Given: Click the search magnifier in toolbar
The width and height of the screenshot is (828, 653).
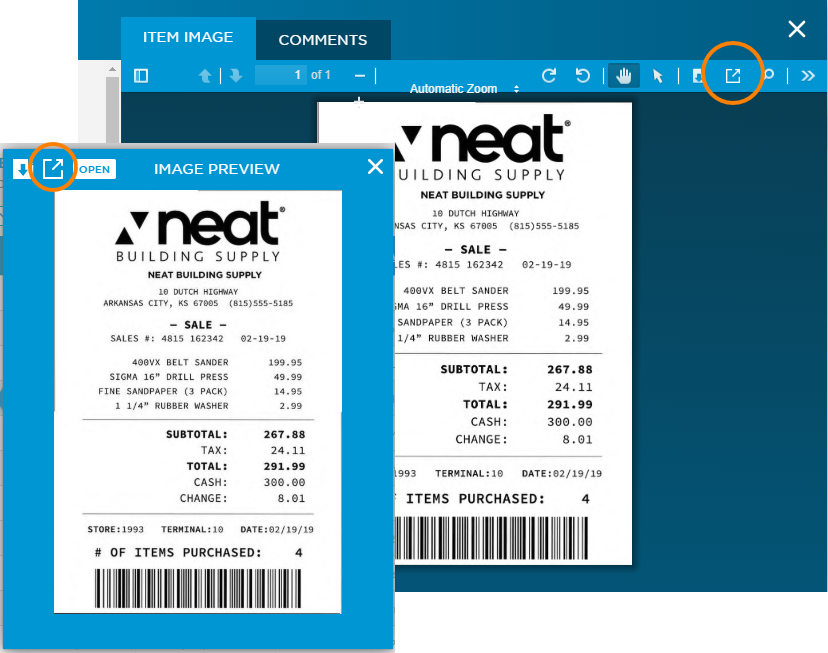Looking at the screenshot, I should [769, 75].
